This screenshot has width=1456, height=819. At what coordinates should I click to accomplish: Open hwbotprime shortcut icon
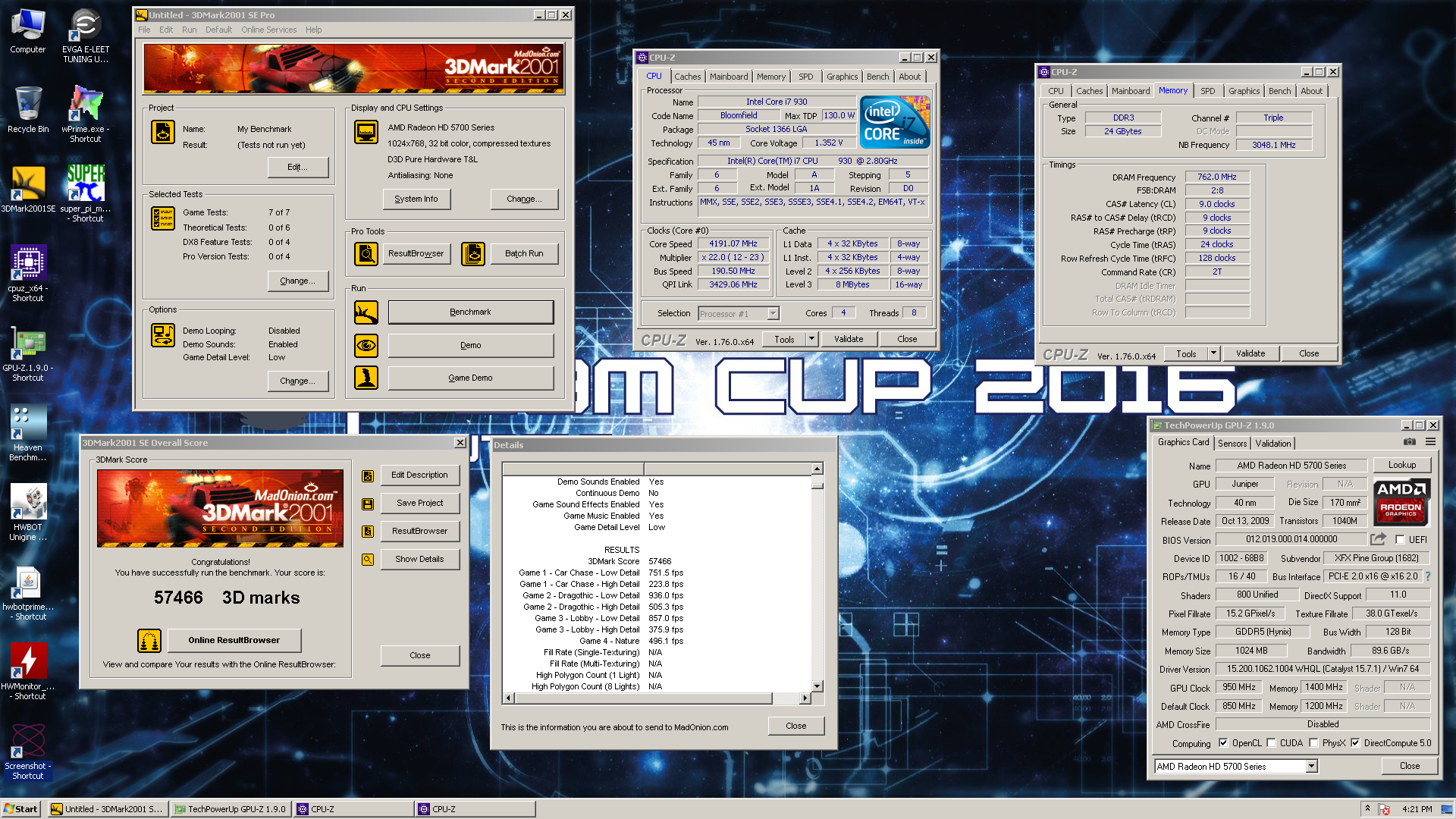click(28, 593)
